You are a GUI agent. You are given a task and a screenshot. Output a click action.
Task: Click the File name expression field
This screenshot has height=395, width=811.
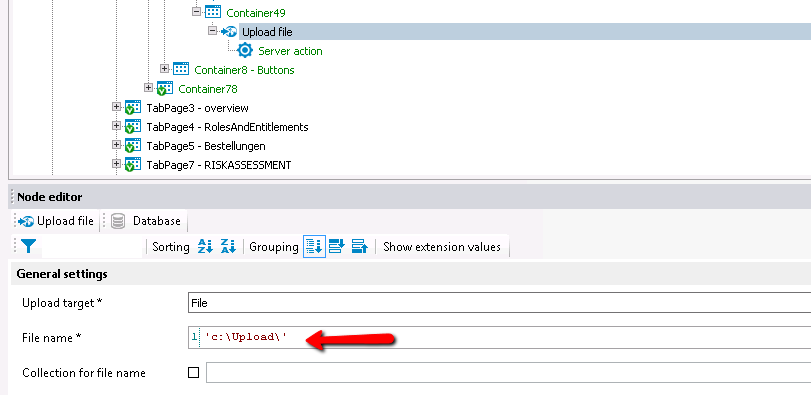[500, 338]
